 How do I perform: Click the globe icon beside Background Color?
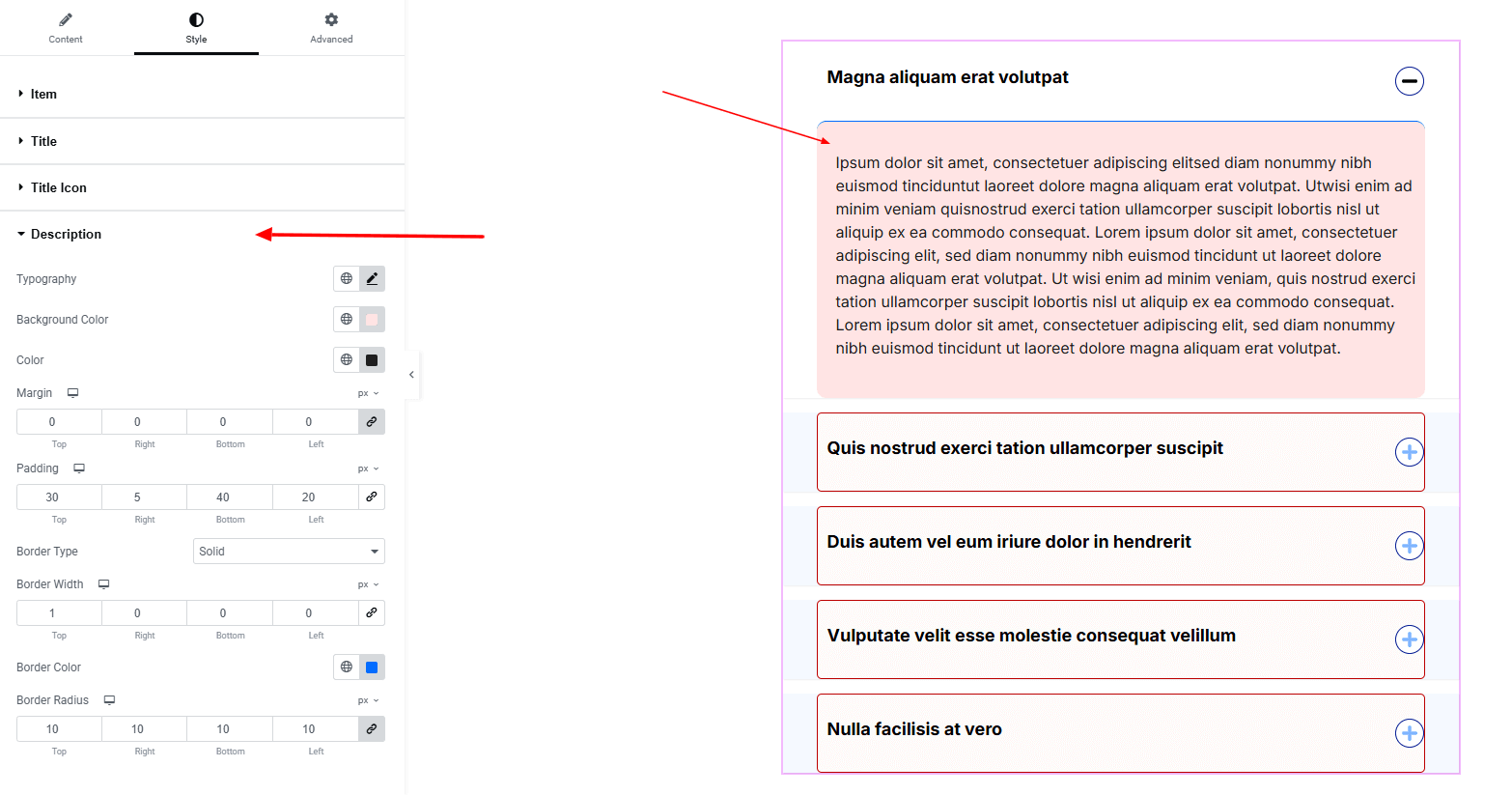(347, 320)
